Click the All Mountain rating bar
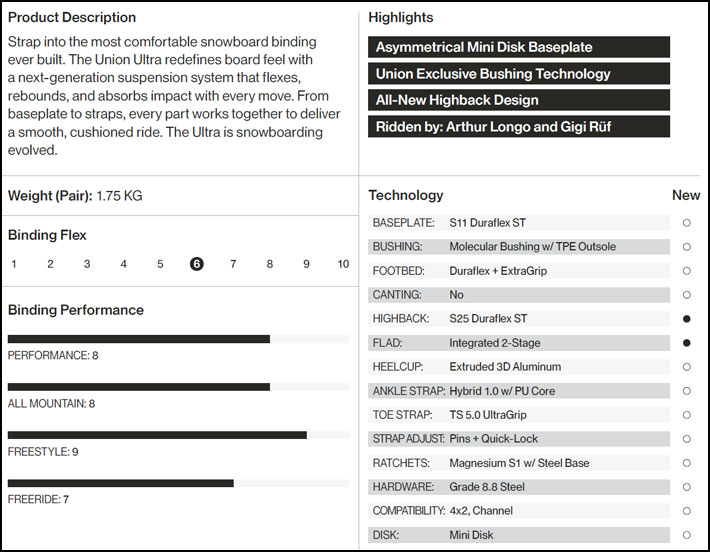Viewport: 710px width, 552px height. (138, 387)
